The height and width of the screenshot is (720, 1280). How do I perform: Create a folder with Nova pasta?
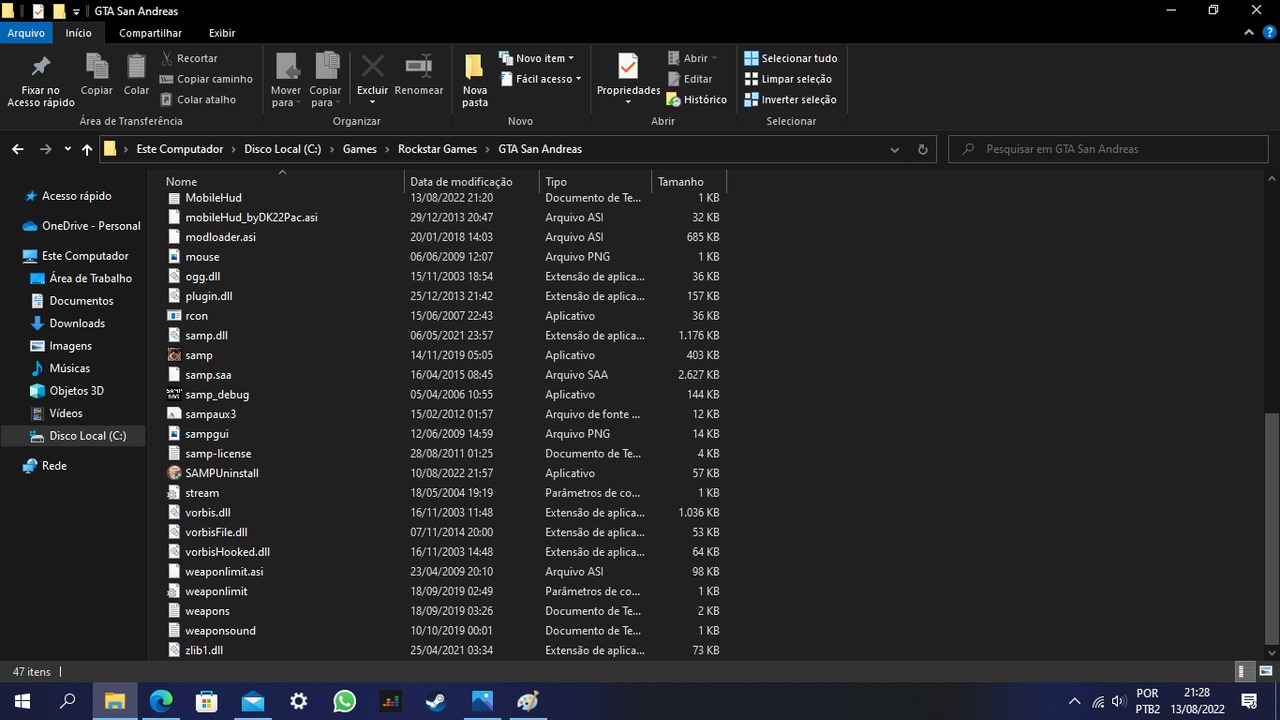point(475,81)
